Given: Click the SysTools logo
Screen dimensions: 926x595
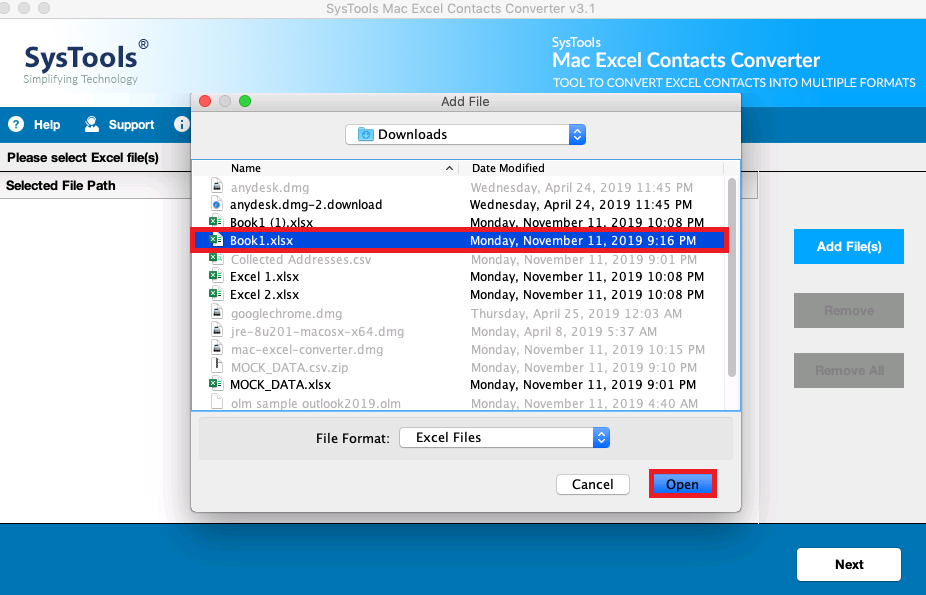Looking at the screenshot, I should (85, 61).
